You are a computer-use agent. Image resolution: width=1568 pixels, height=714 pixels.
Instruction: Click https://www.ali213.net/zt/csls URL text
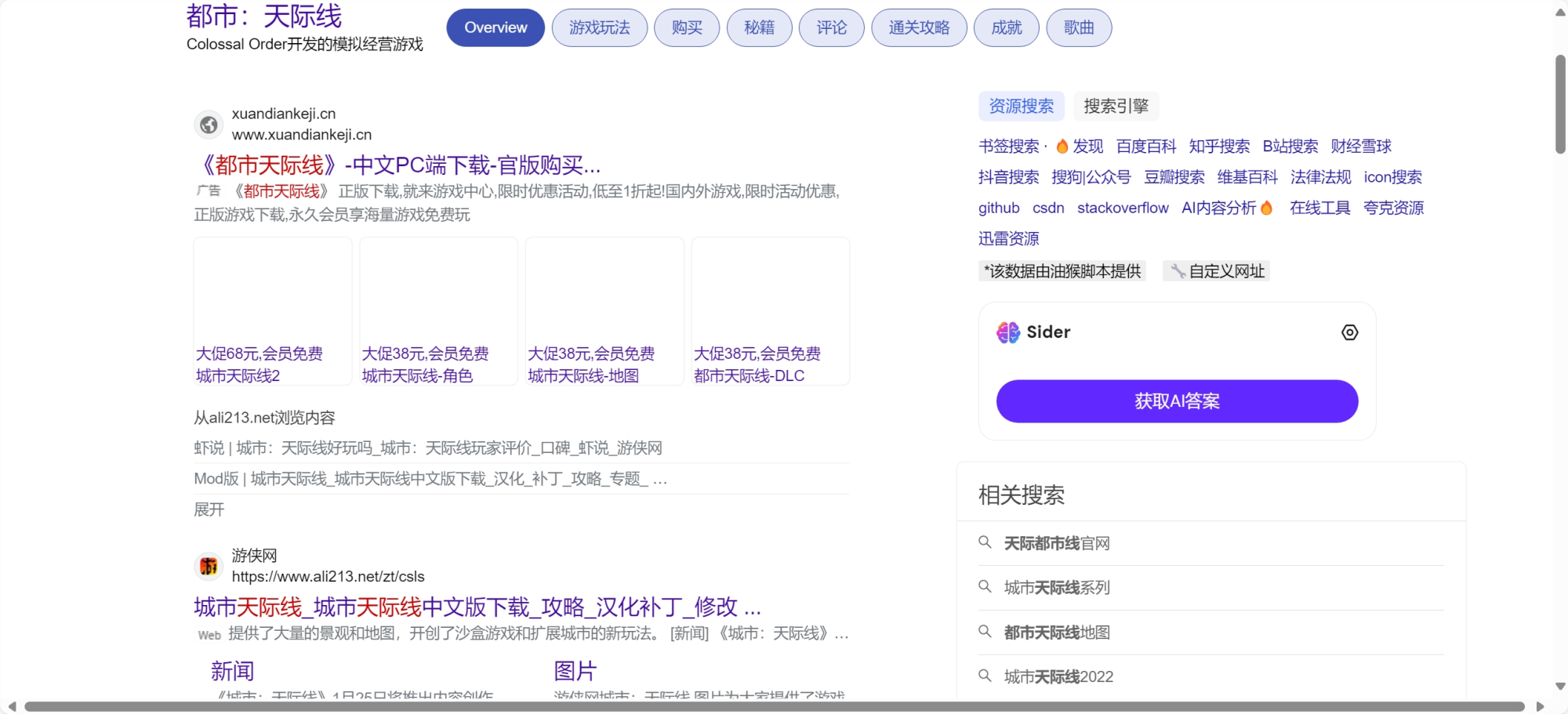[328, 577]
